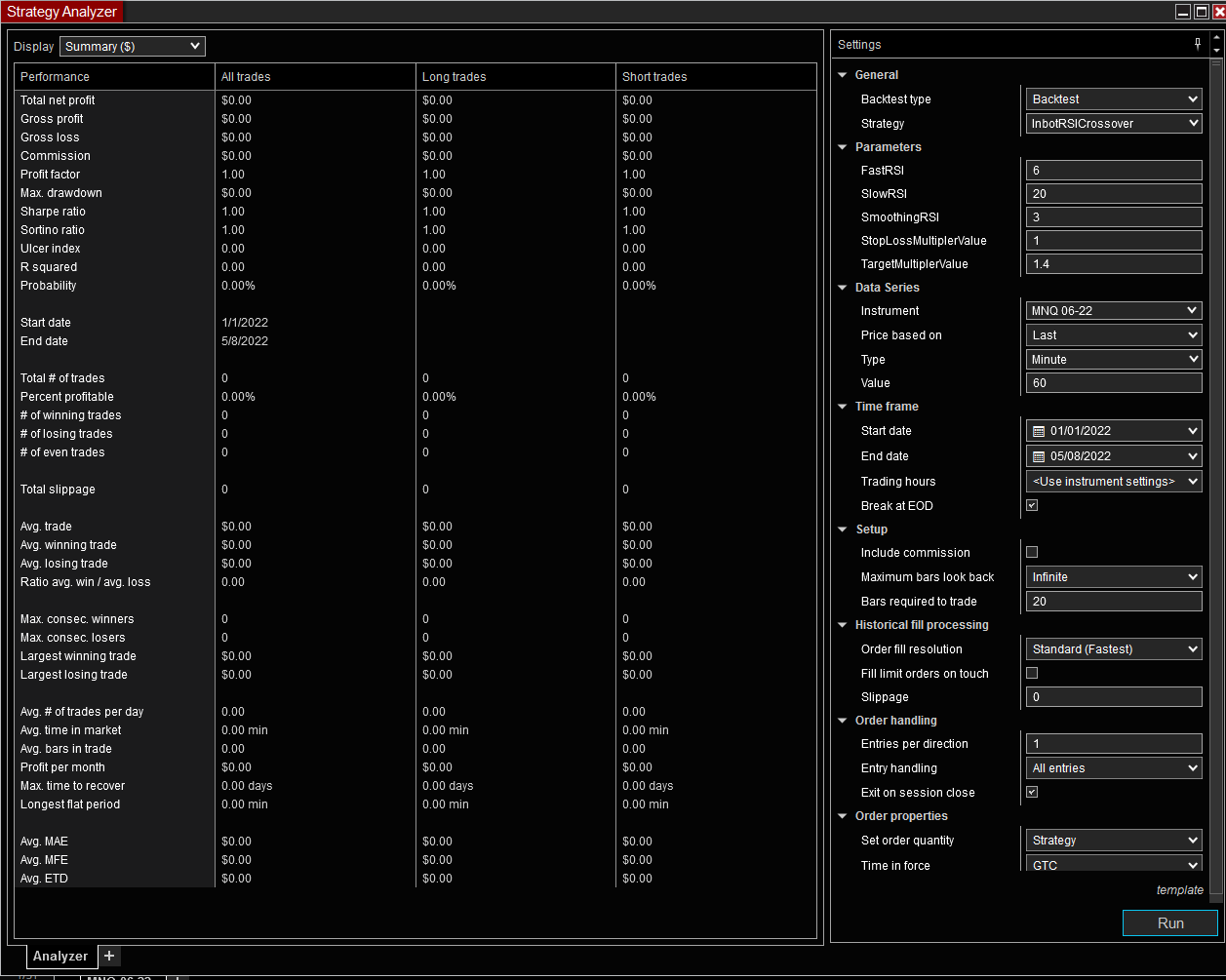
Task: Click the plus icon to add new tab
Action: [x=109, y=956]
